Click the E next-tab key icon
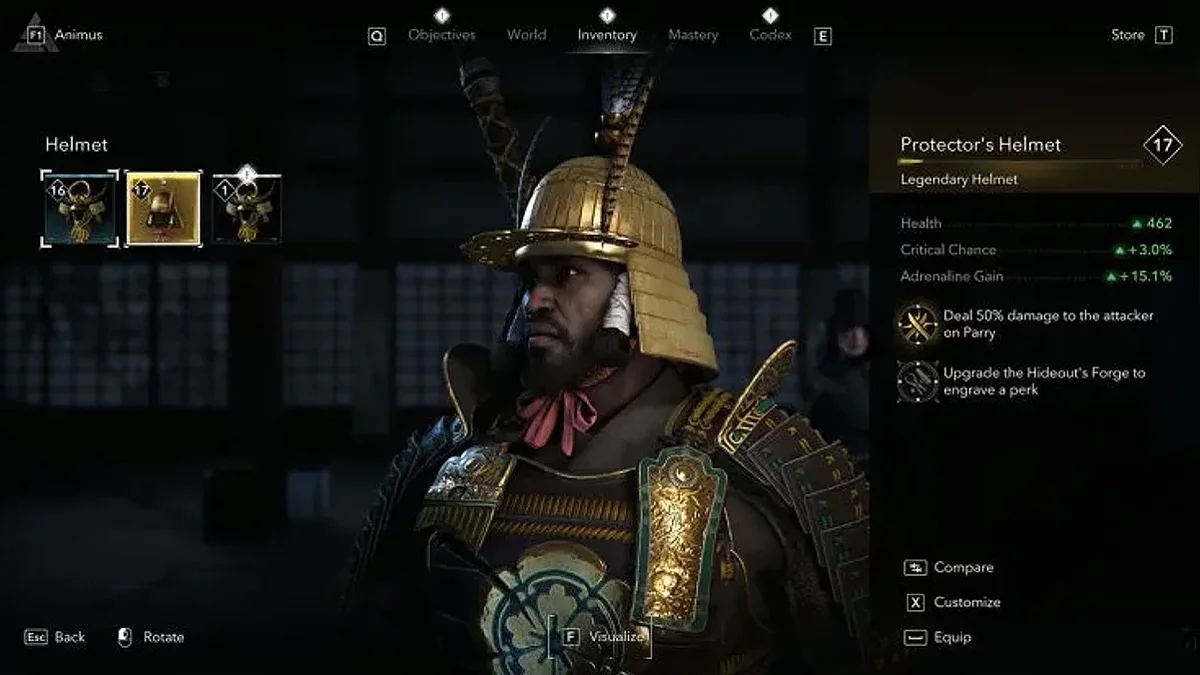 tap(823, 36)
